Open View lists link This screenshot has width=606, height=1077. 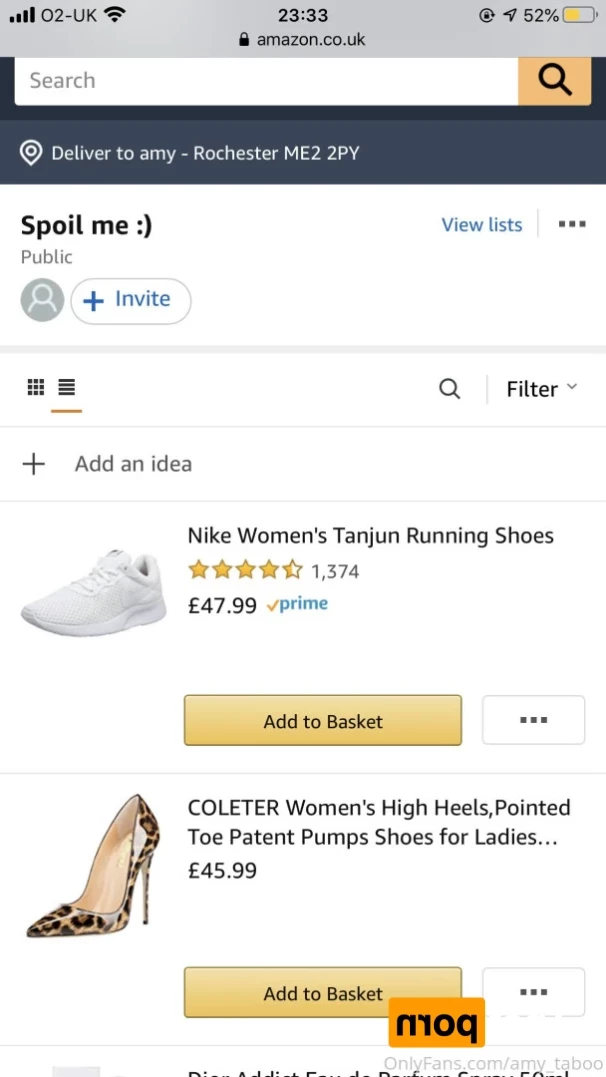pos(482,225)
